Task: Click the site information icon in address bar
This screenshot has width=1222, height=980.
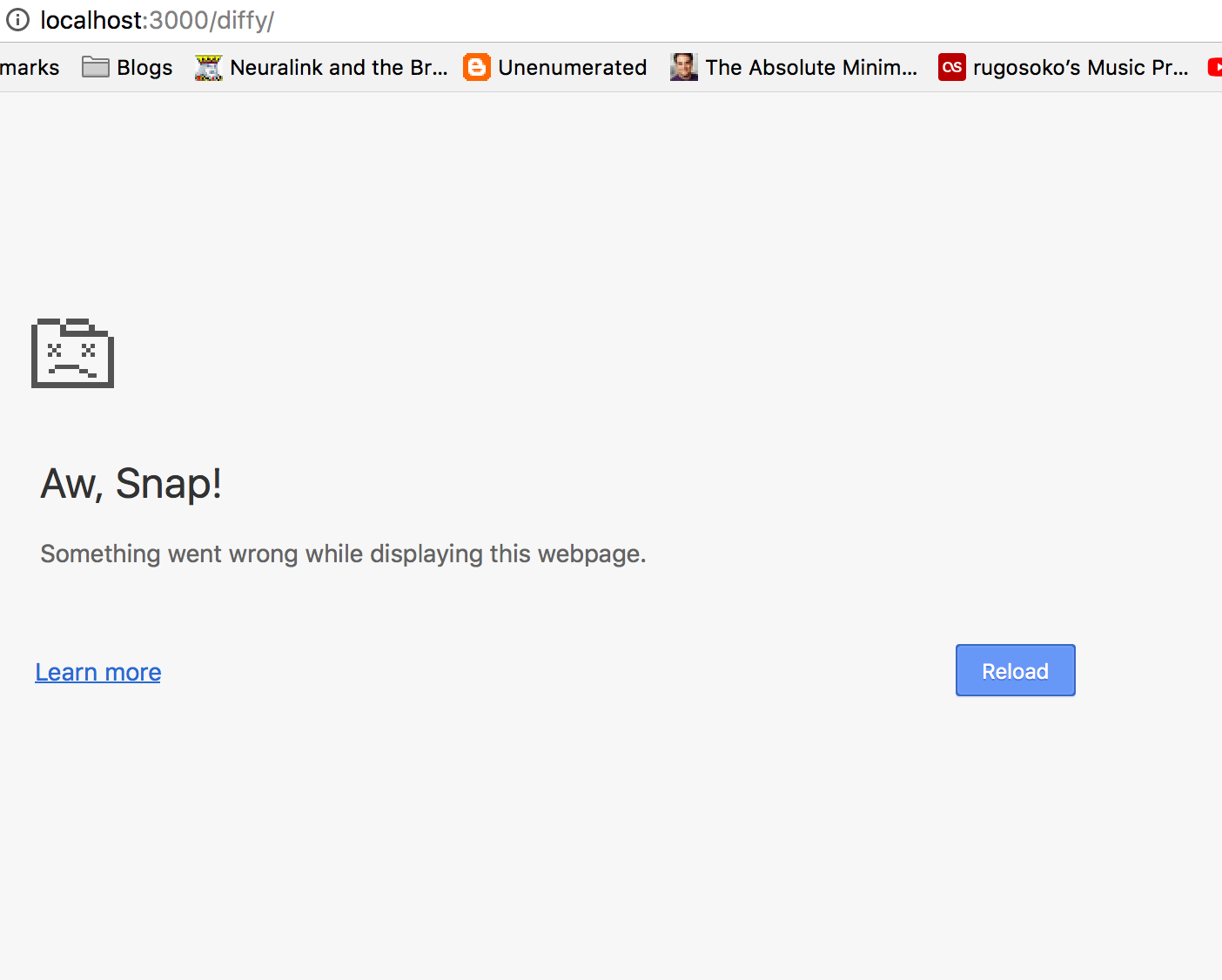Action: (17, 20)
